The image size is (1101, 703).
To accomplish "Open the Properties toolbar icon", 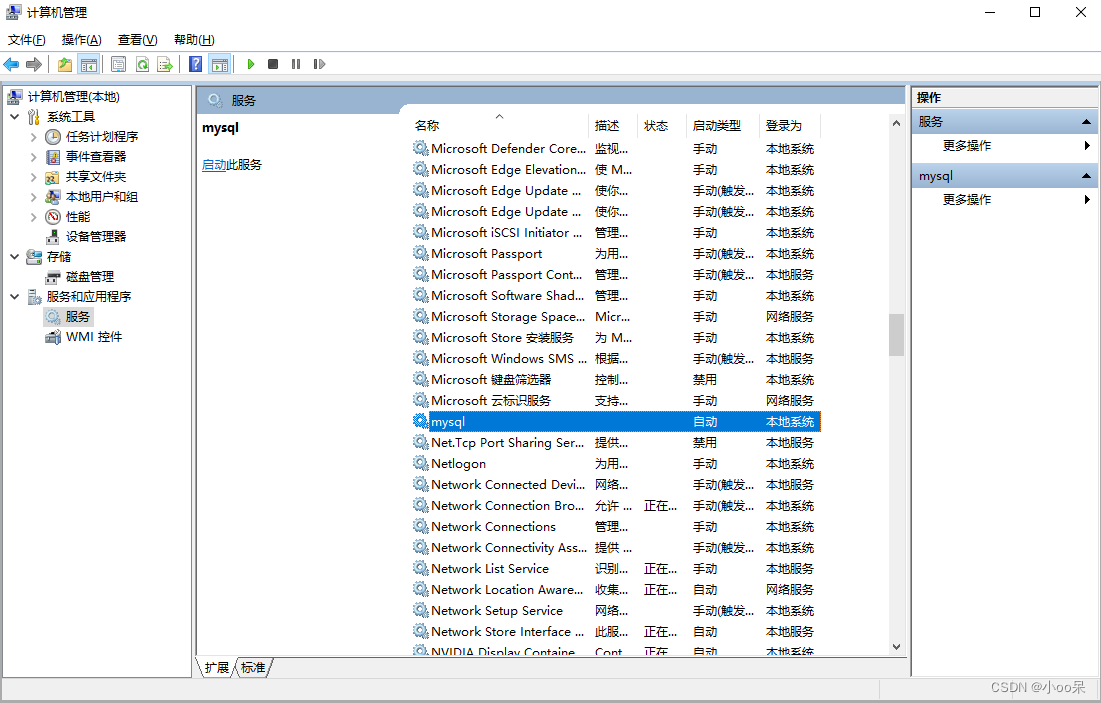I will click(x=119, y=65).
